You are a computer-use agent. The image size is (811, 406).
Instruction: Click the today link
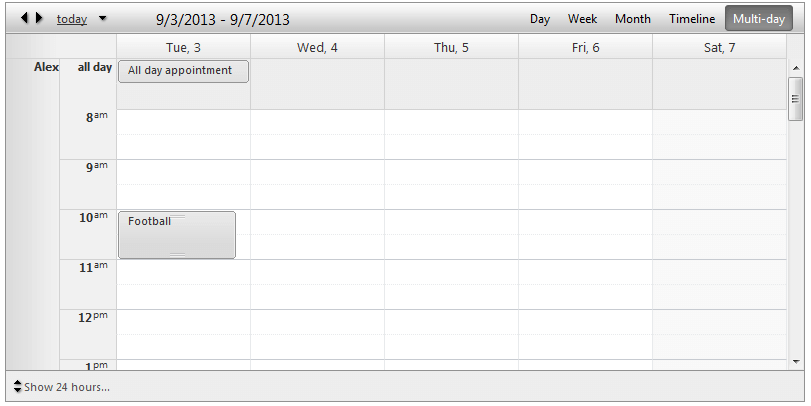(71, 19)
